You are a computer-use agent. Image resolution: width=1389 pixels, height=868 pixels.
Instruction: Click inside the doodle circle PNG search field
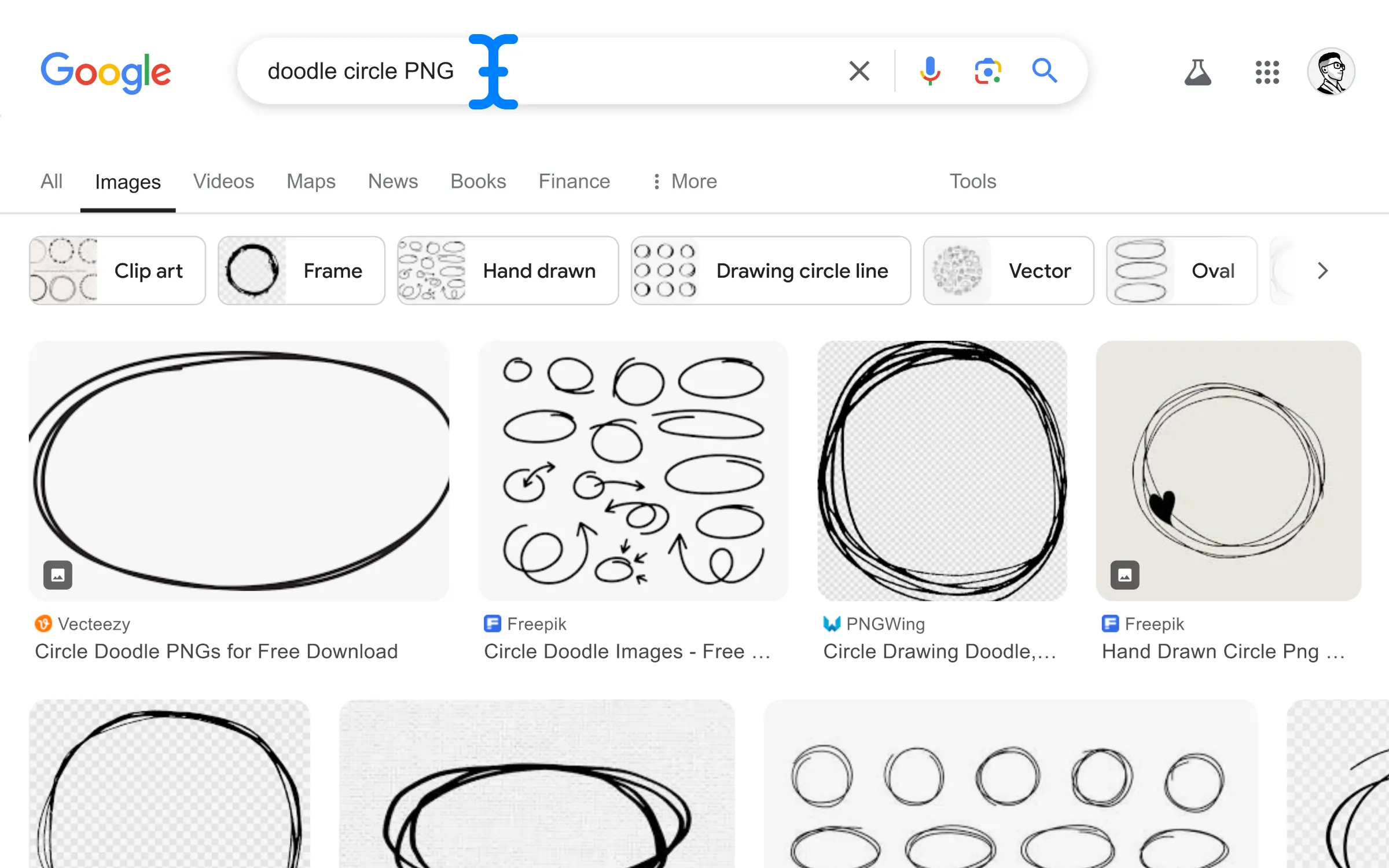point(637,71)
